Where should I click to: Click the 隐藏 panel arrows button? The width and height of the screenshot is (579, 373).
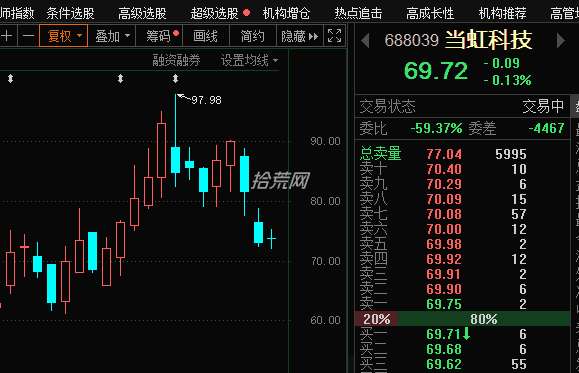point(299,36)
